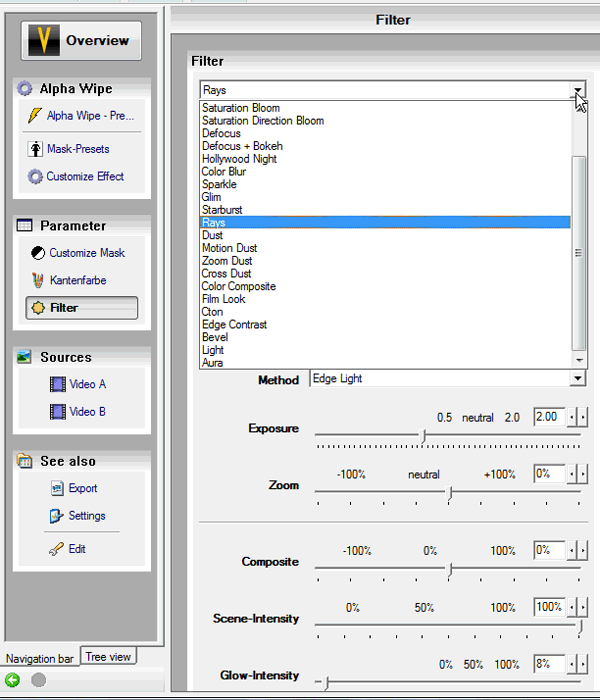Open the Customize Effect link
600x700 pixels.
tap(85, 177)
